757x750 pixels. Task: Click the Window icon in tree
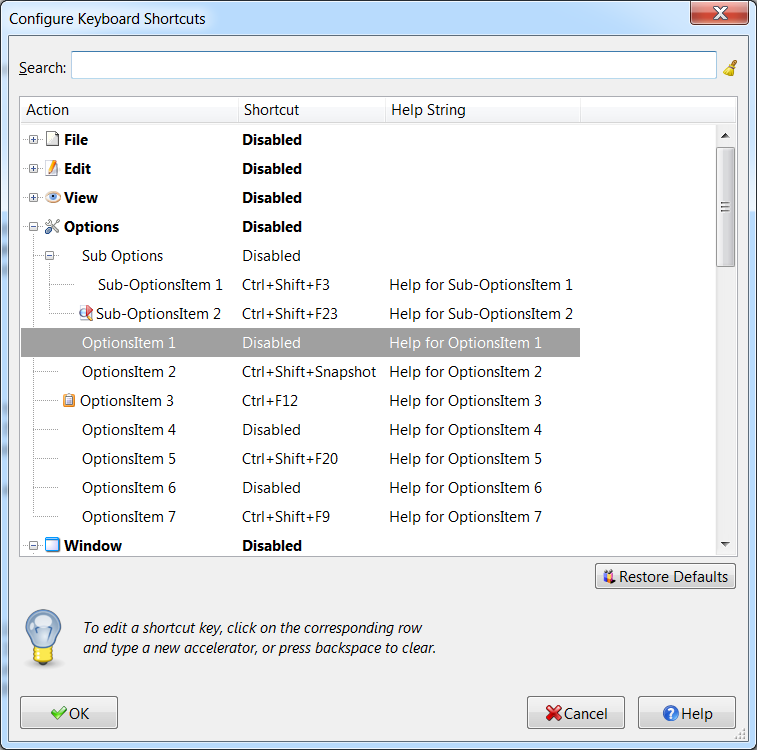53,546
